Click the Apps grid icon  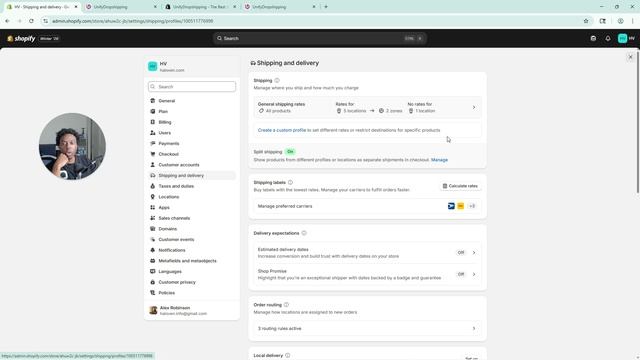(x=153, y=207)
